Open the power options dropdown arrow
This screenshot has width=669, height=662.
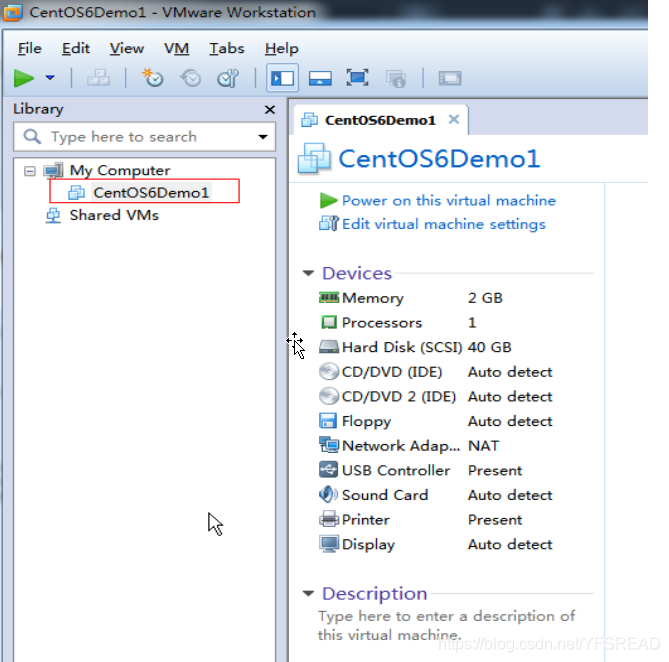[50, 78]
